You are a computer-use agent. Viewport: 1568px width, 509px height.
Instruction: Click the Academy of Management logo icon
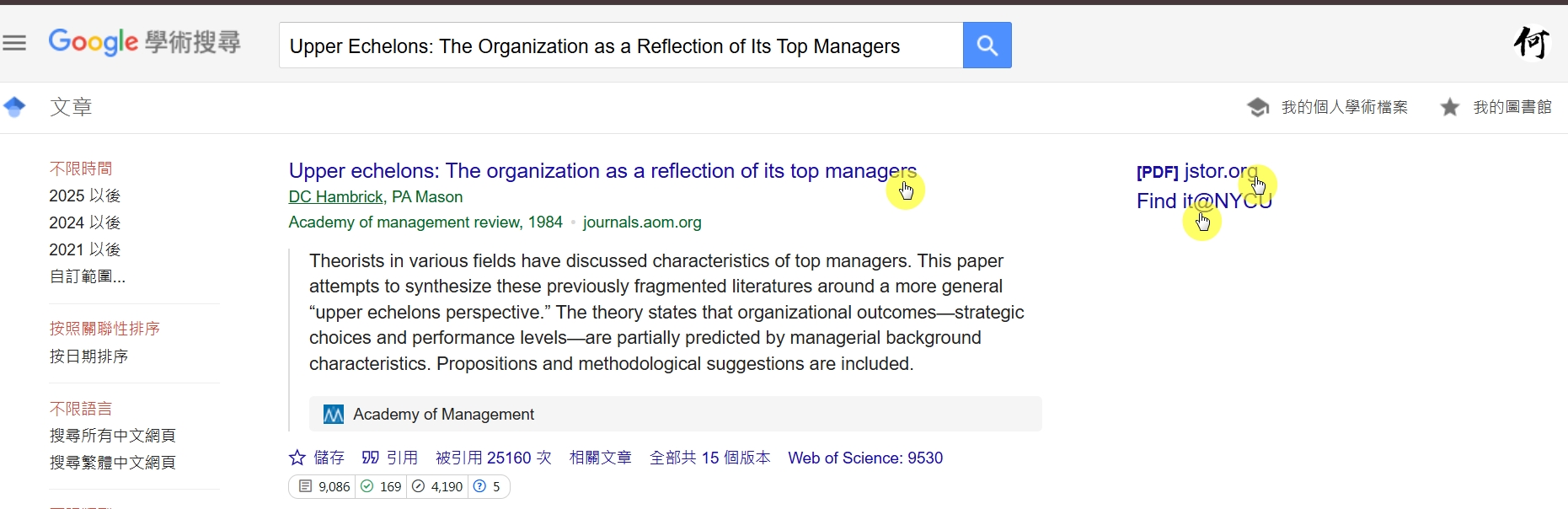(334, 415)
